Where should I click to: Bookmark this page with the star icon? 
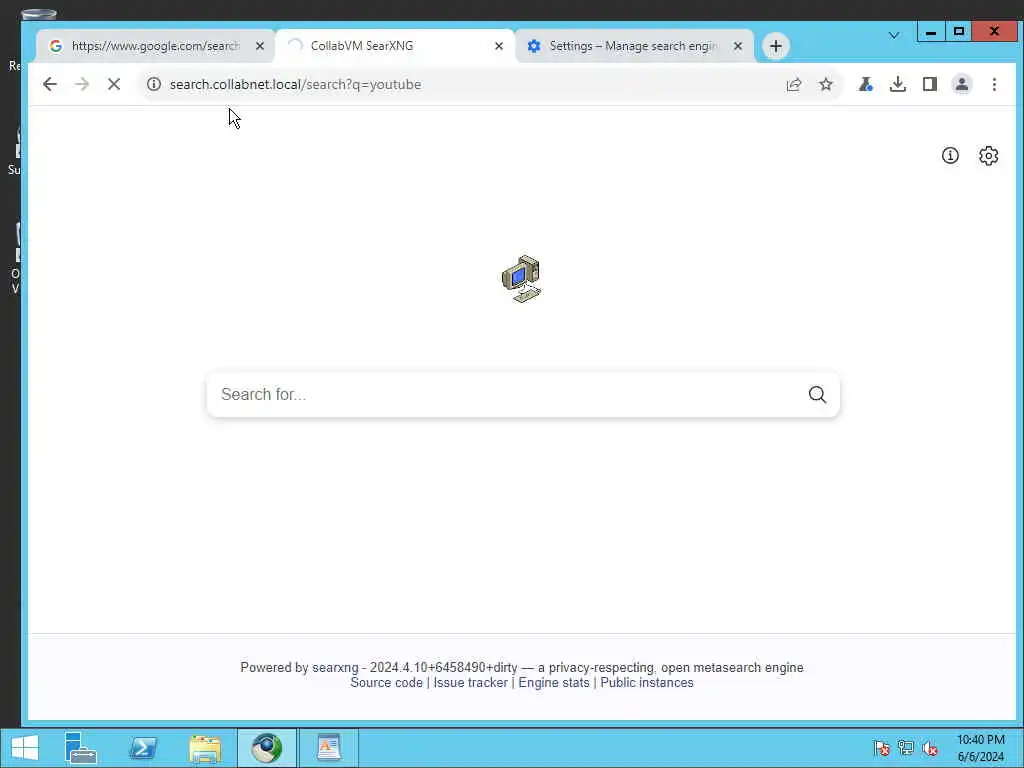(826, 84)
